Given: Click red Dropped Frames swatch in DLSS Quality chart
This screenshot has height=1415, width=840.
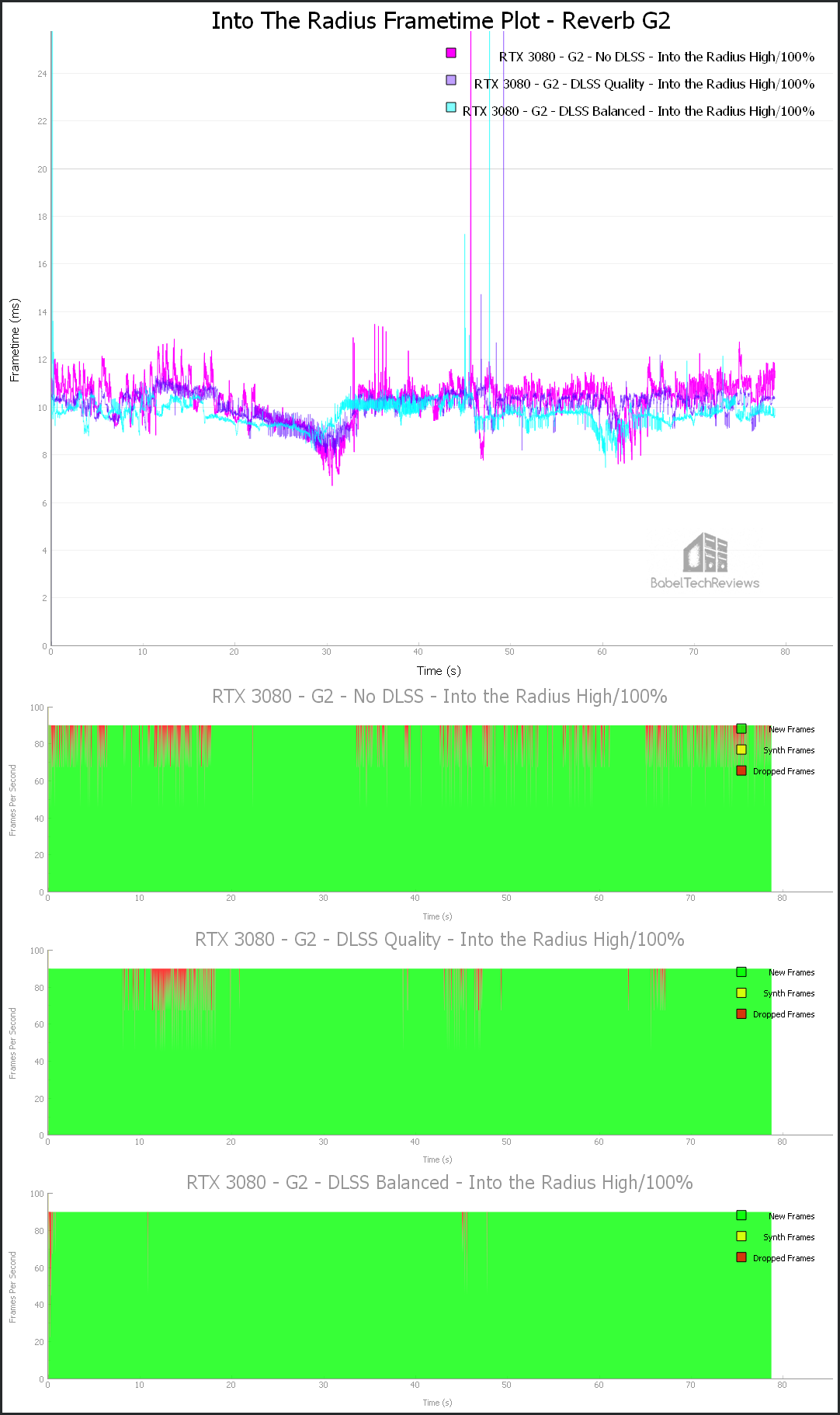Looking at the screenshot, I should pyautogui.click(x=741, y=1013).
